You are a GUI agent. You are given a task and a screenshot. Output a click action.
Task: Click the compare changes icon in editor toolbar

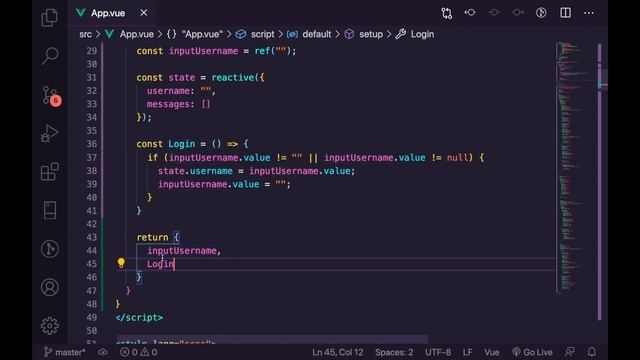[x=447, y=13]
